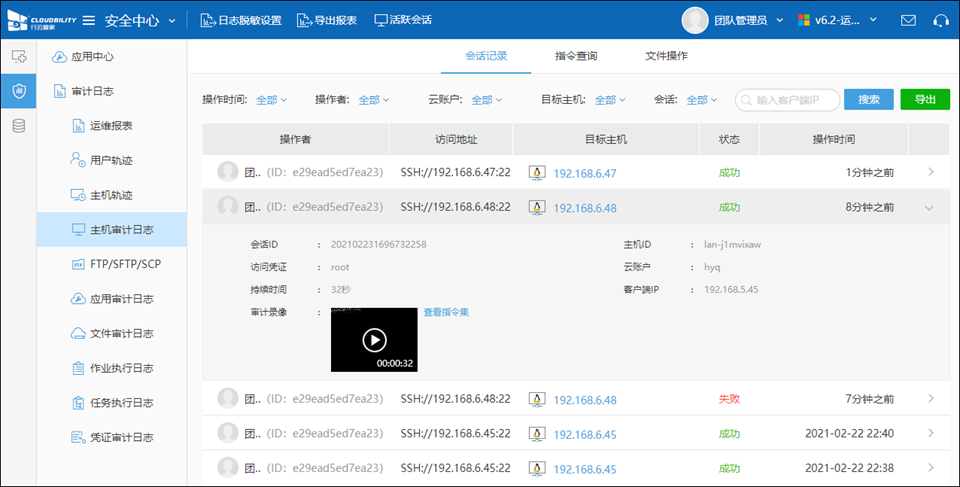
Task: Open the 查看指令集 link
Action: [x=446, y=312]
